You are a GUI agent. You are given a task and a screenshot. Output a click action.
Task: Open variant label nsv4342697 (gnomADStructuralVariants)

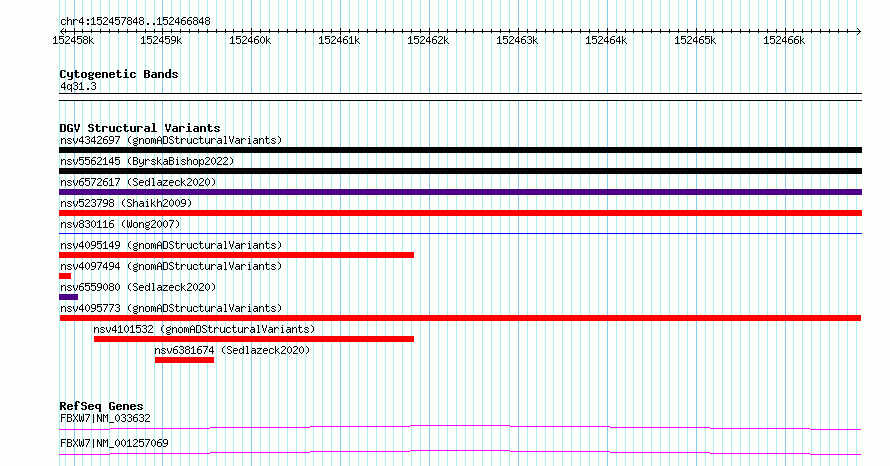(x=171, y=140)
